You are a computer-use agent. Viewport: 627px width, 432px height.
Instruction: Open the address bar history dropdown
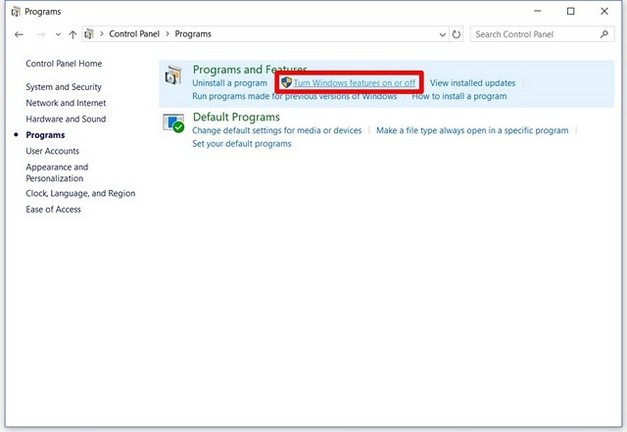pos(442,35)
